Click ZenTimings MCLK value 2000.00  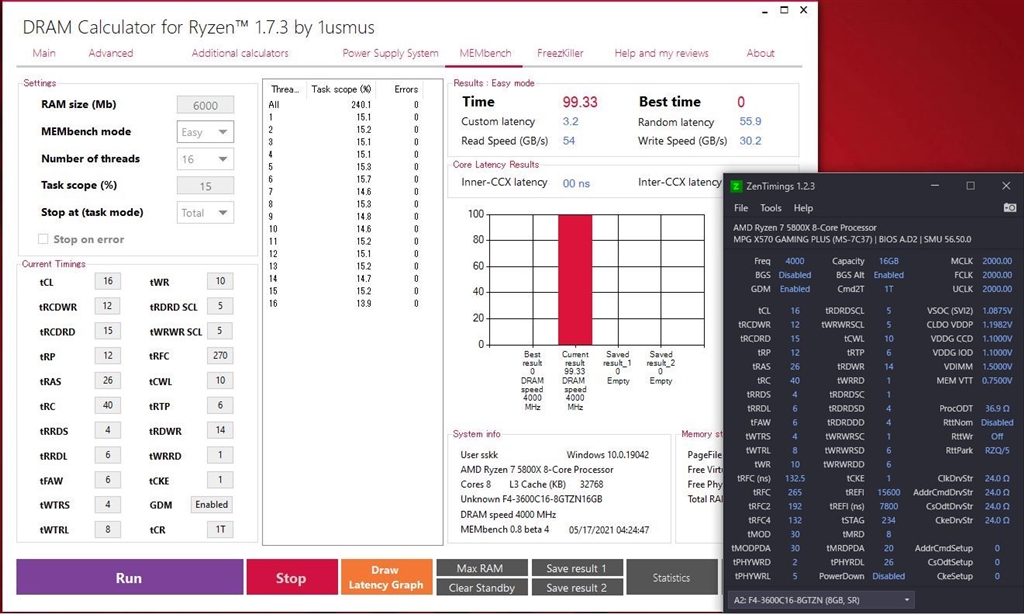(x=997, y=261)
